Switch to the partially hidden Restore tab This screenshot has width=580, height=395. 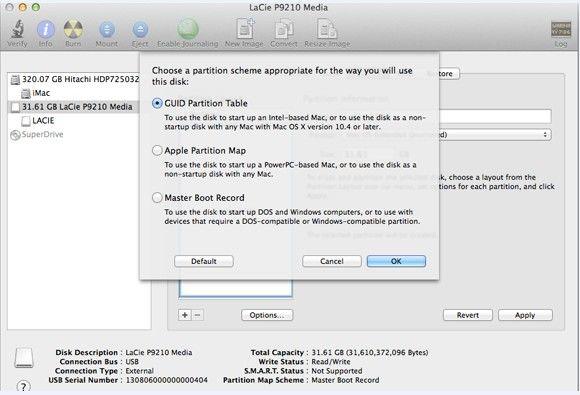click(x=449, y=74)
